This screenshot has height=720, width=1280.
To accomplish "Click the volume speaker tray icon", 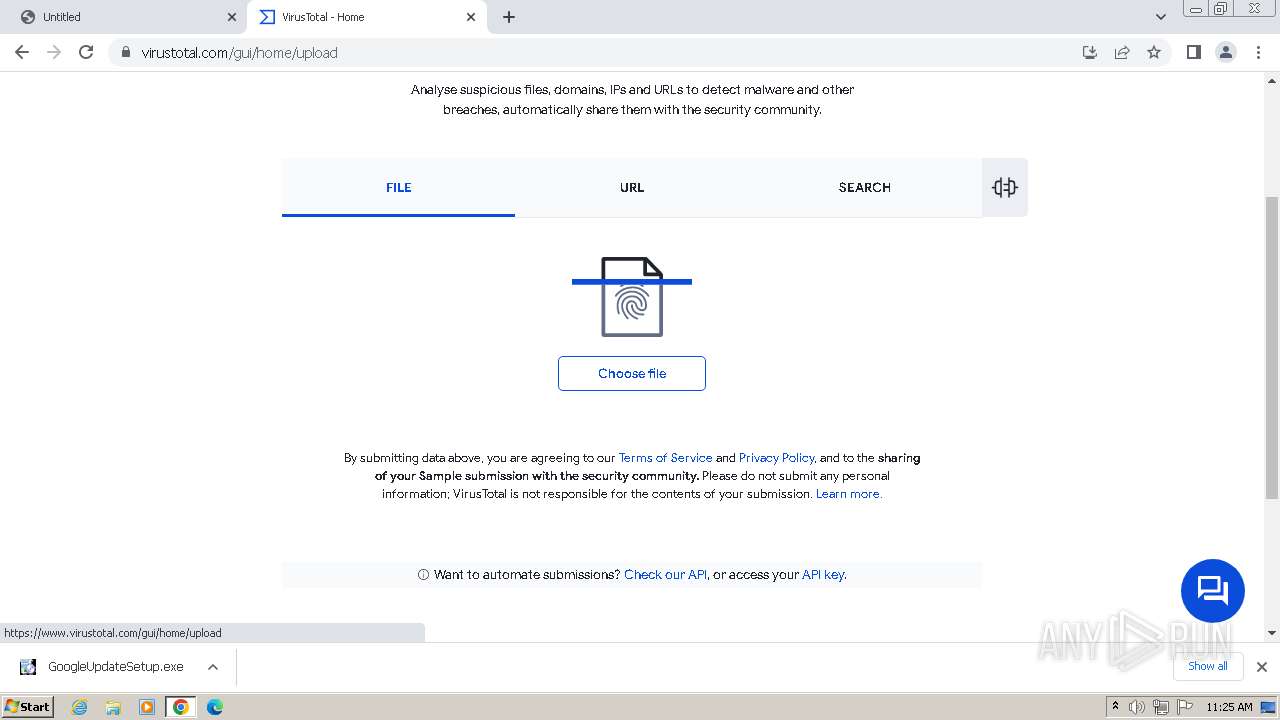I will click(1137, 707).
